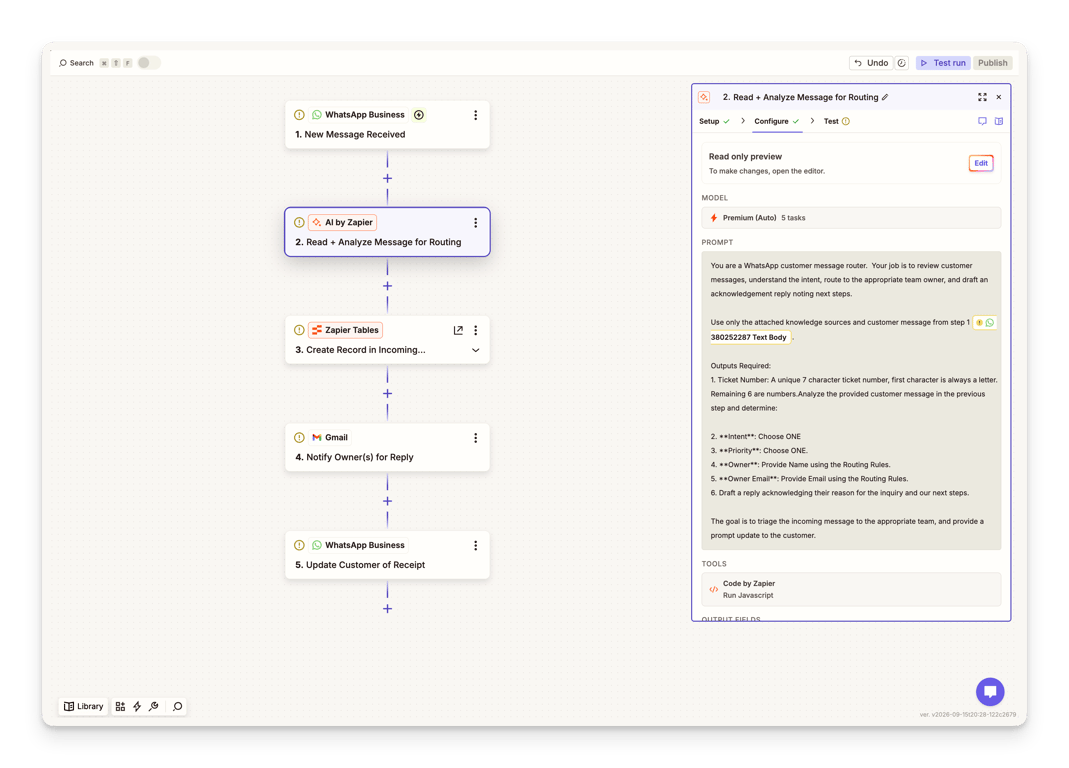
Task: Open the comments icon in the step panel
Action: coord(982,121)
